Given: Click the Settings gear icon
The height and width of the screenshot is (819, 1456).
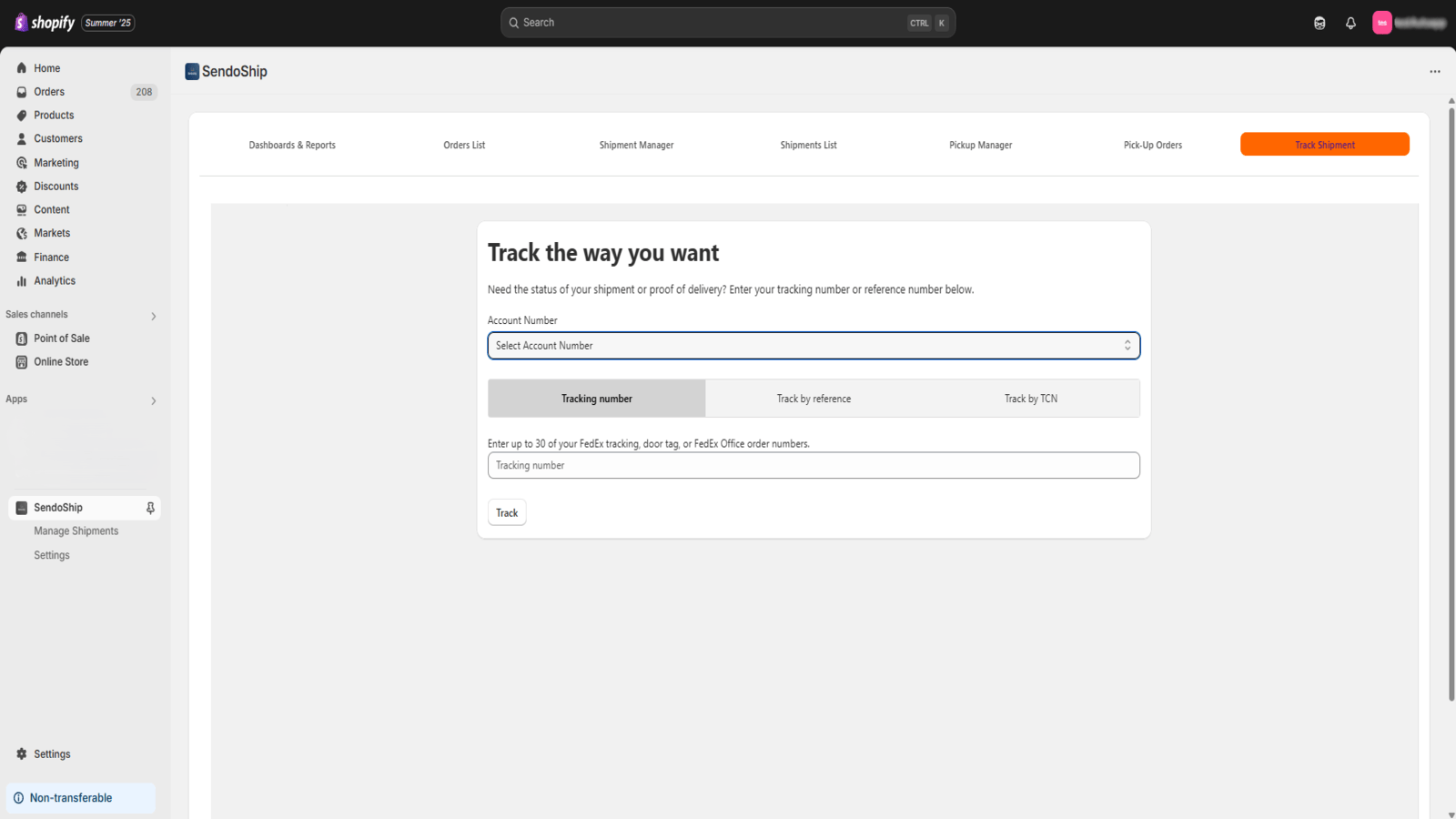Looking at the screenshot, I should click(22, 754).
